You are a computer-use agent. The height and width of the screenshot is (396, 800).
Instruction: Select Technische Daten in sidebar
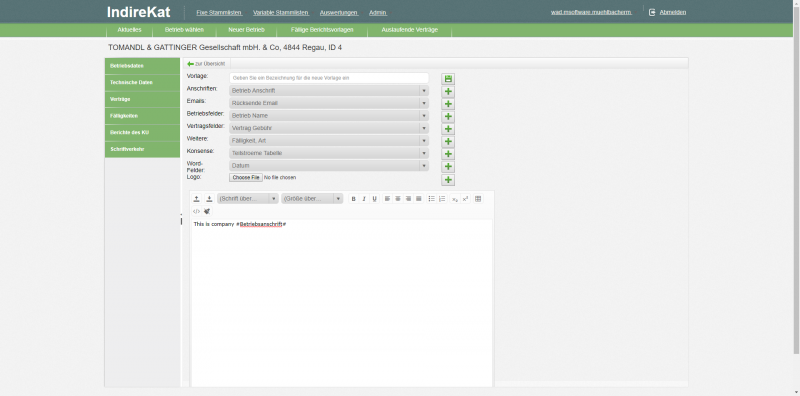[142, 83]
